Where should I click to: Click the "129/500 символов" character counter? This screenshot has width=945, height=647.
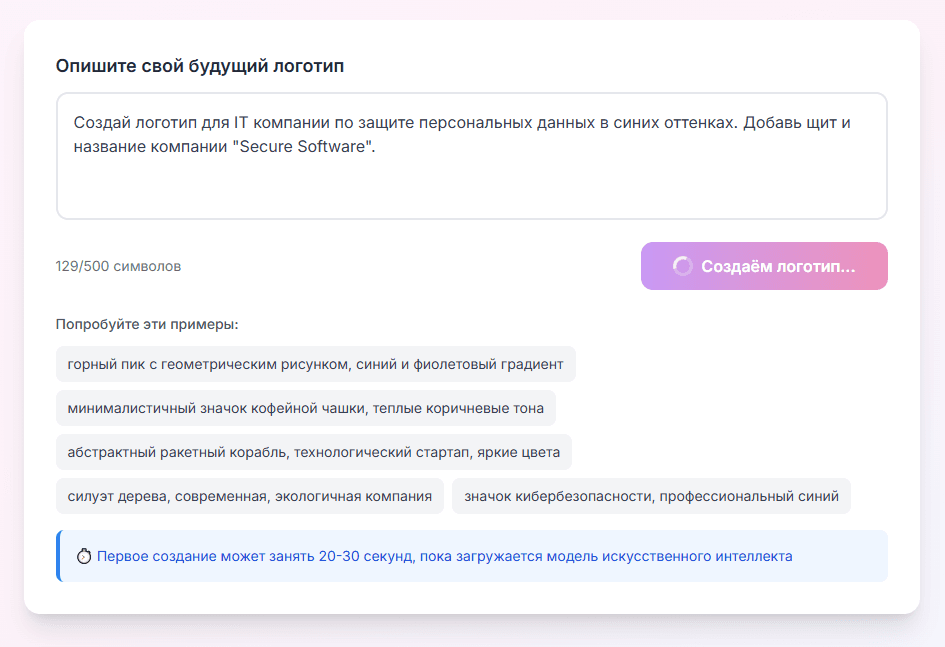118,266
